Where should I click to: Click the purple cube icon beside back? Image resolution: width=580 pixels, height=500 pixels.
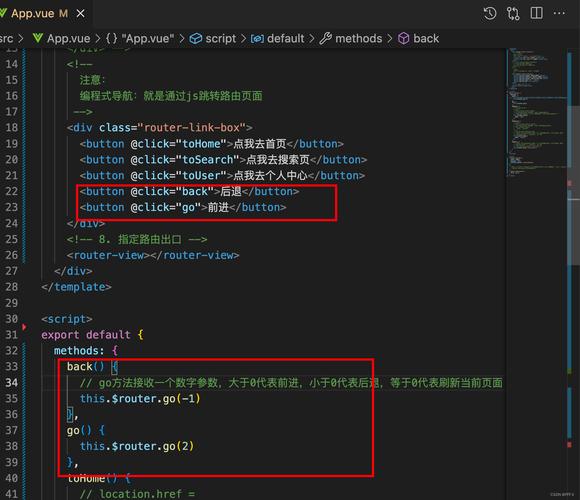click(x=404, y=38)
